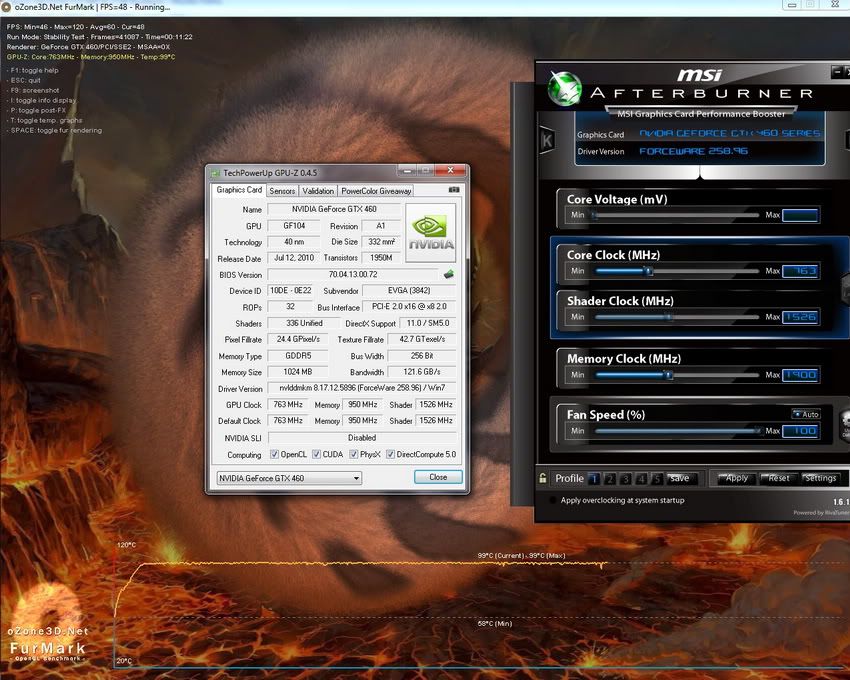850x680 pixels.
Task: Click the Memory Size value 1024 MB
Action: click(x=298, y=372)
